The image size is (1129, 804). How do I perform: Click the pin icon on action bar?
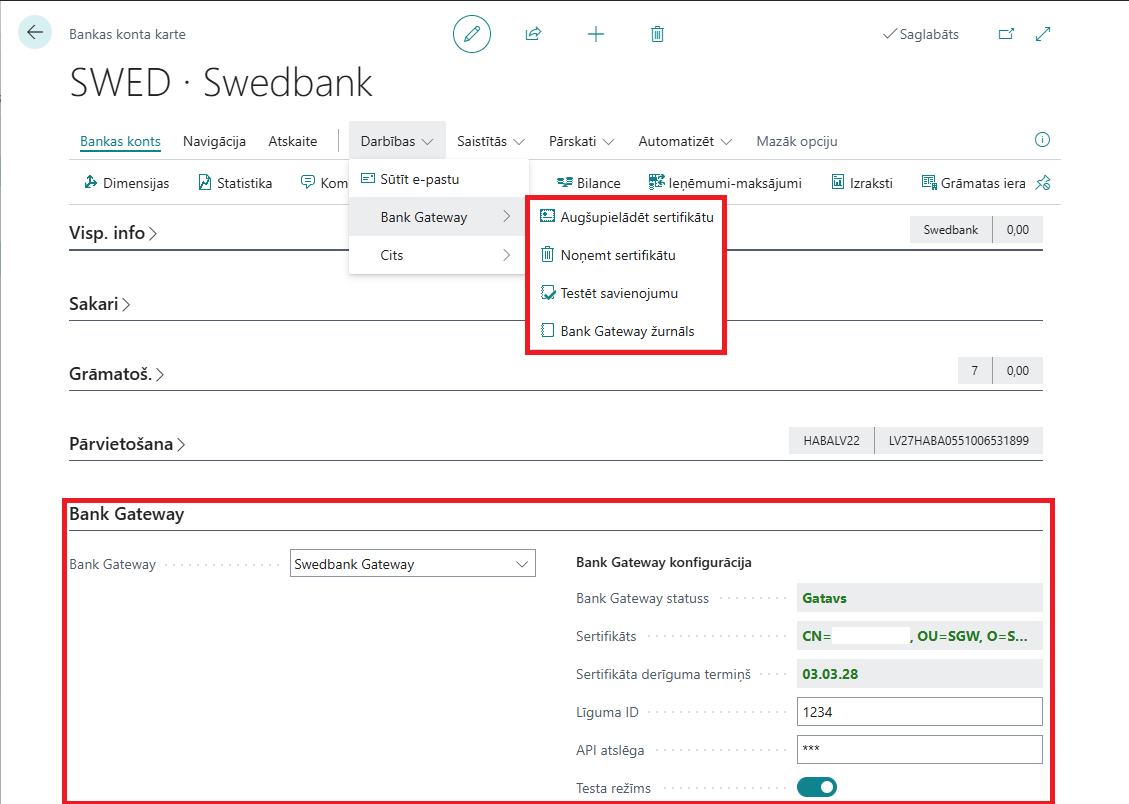[x=1043, y=182]
